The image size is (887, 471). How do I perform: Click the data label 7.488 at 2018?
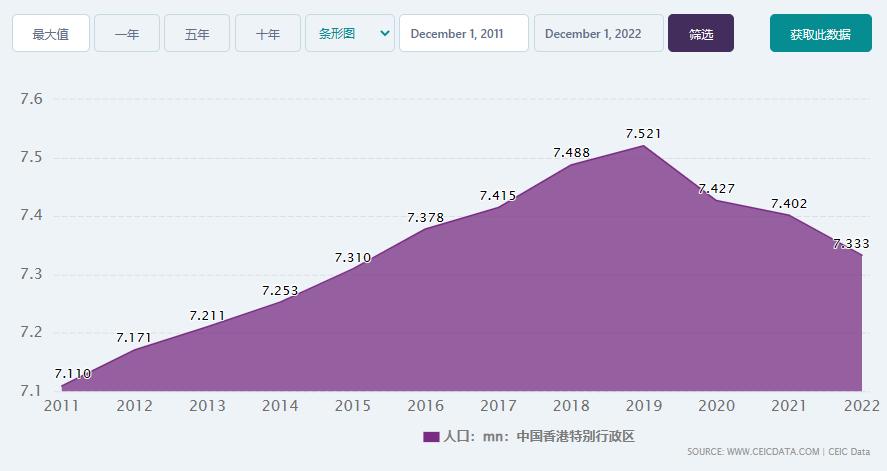(x=571, y=153)
